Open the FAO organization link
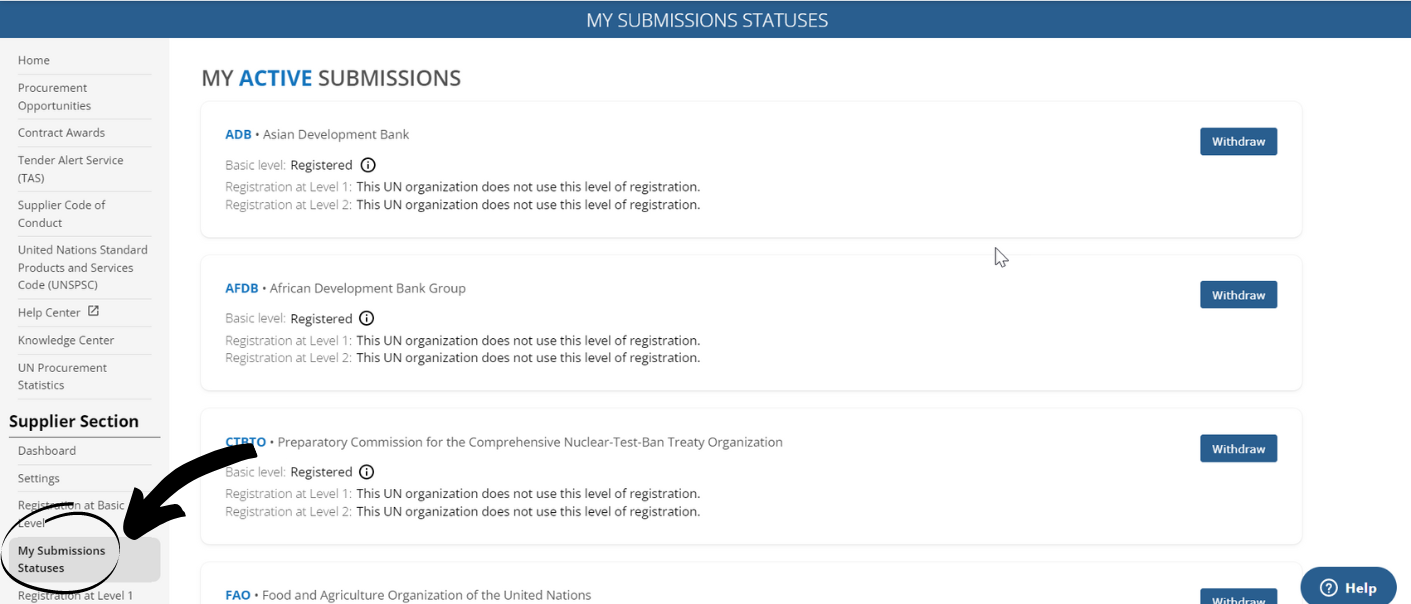Screen dimensions: 1411x604 (x=238, y=595)
